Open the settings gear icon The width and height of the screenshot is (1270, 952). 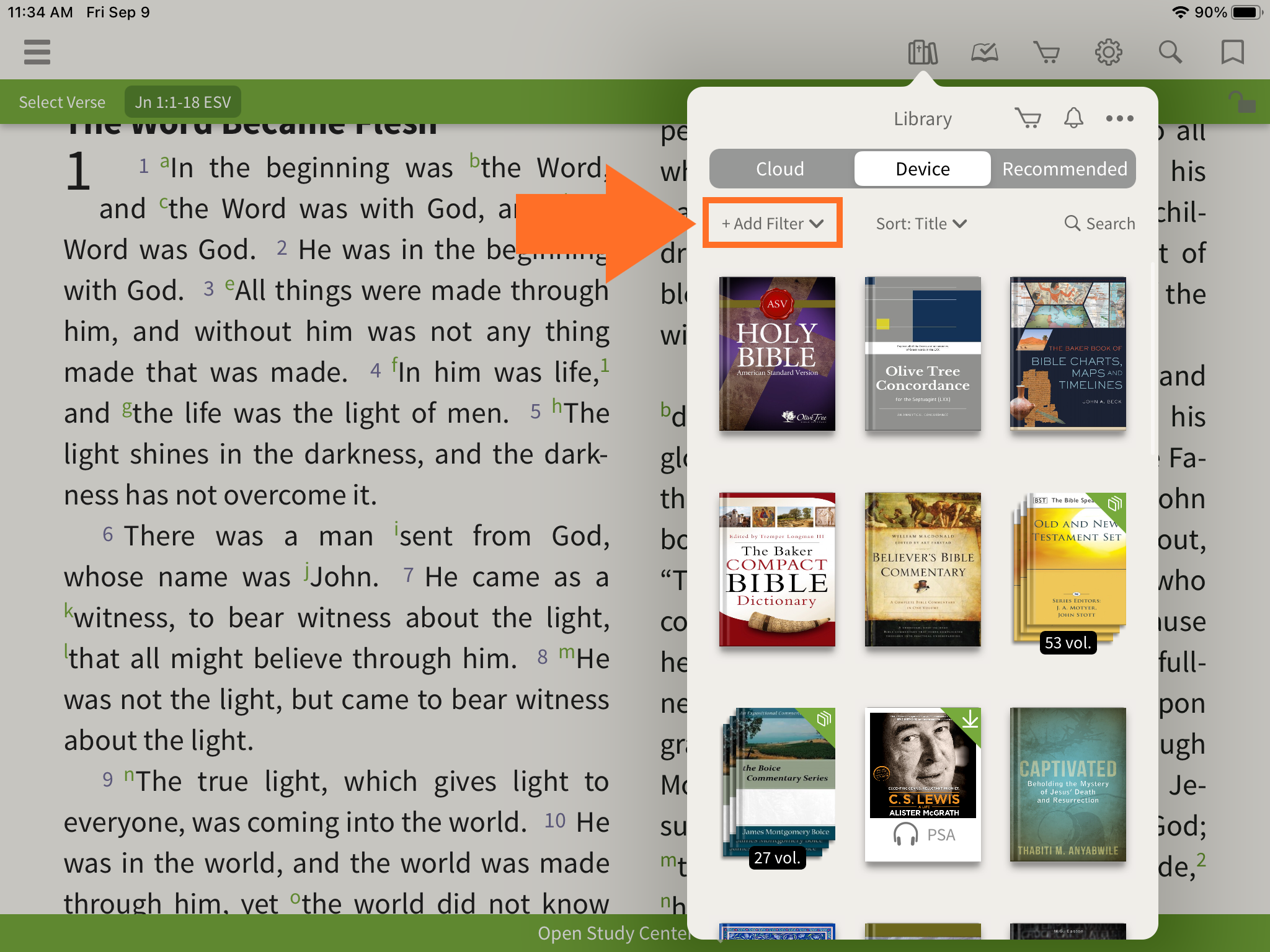tap(1108, 52)
